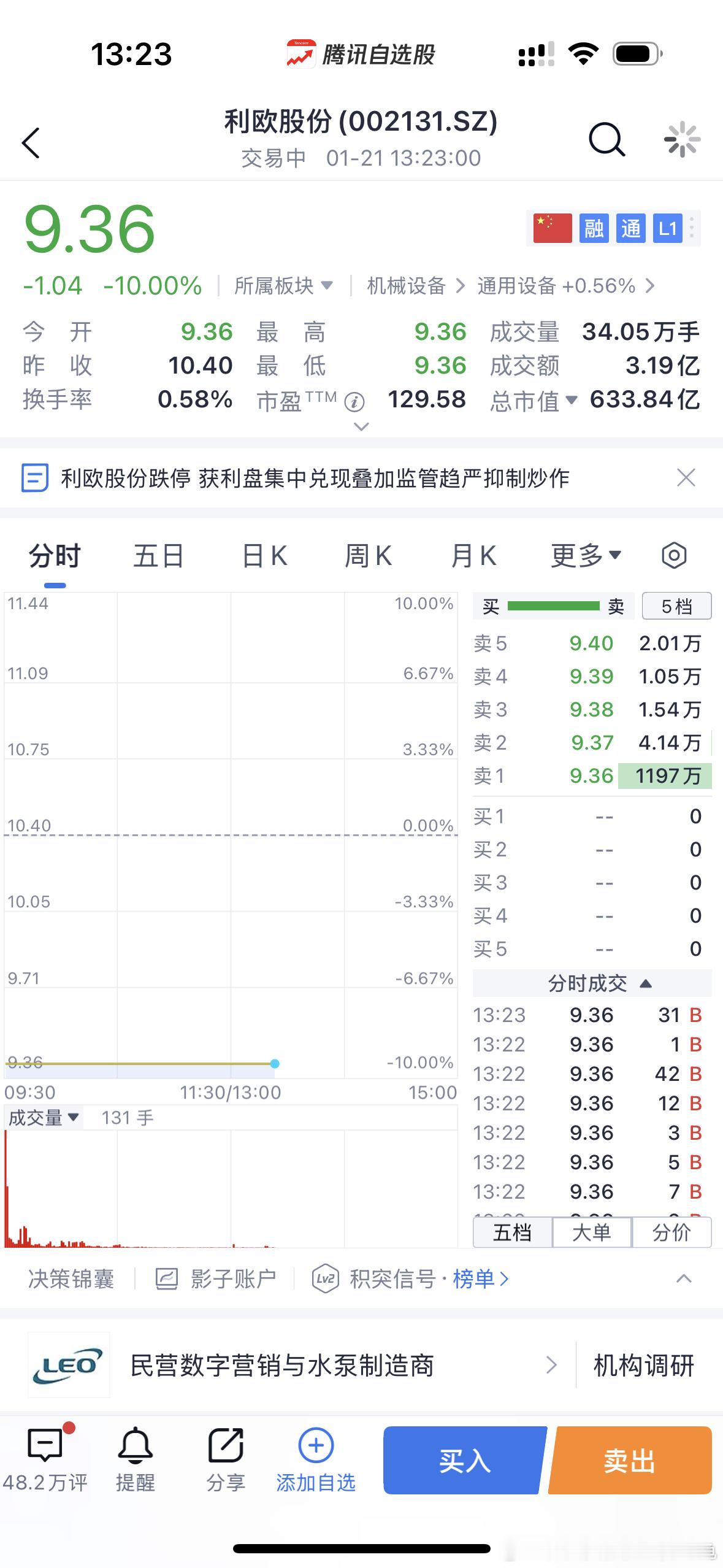Viewport: 723px width, 1568px height.
Task: Tap the 卖2 9.37 order row
Action: point(592,742)
